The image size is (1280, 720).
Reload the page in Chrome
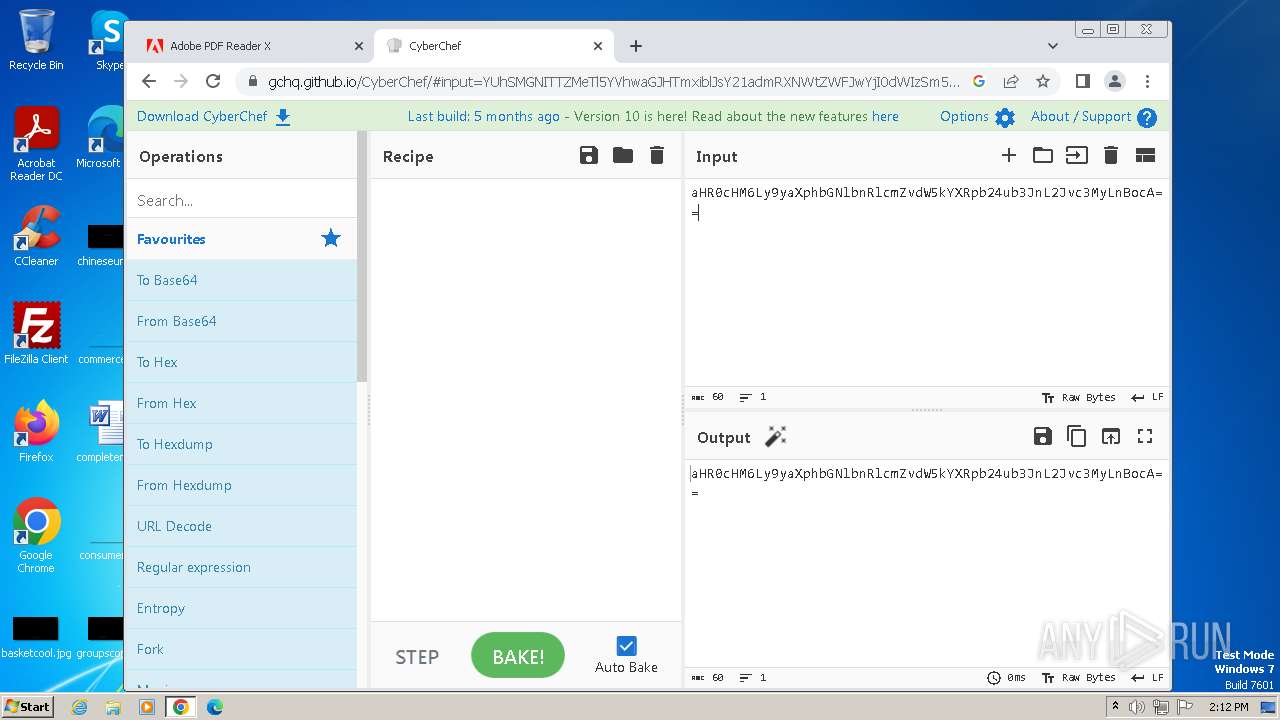coord(213,81)
